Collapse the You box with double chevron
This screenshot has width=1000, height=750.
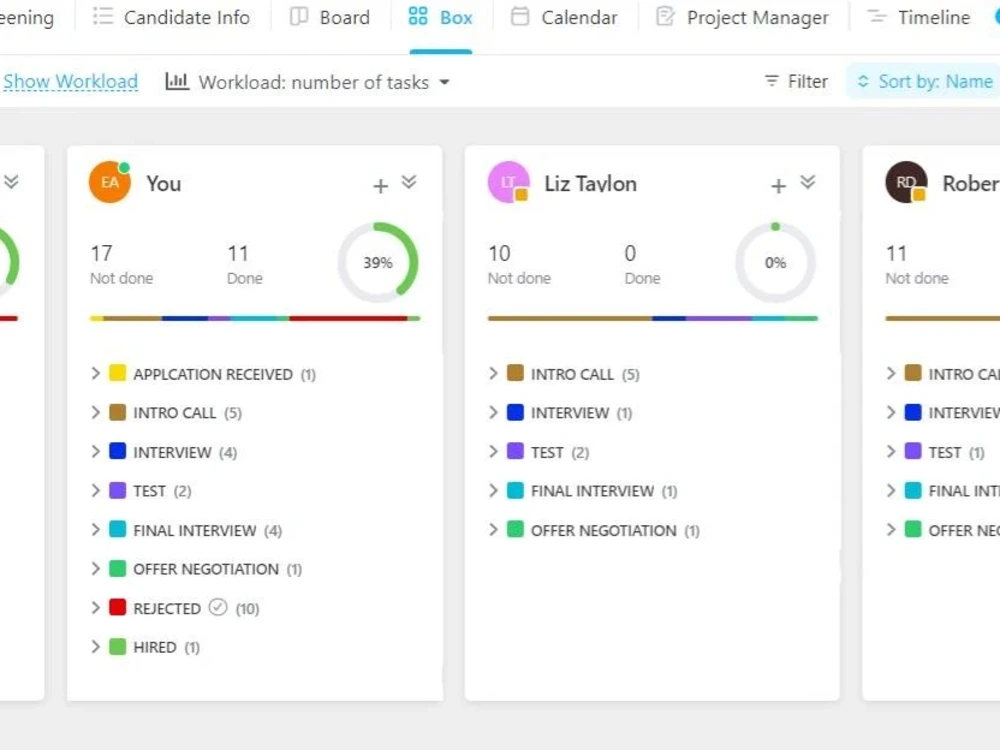[x=409, y=182]
